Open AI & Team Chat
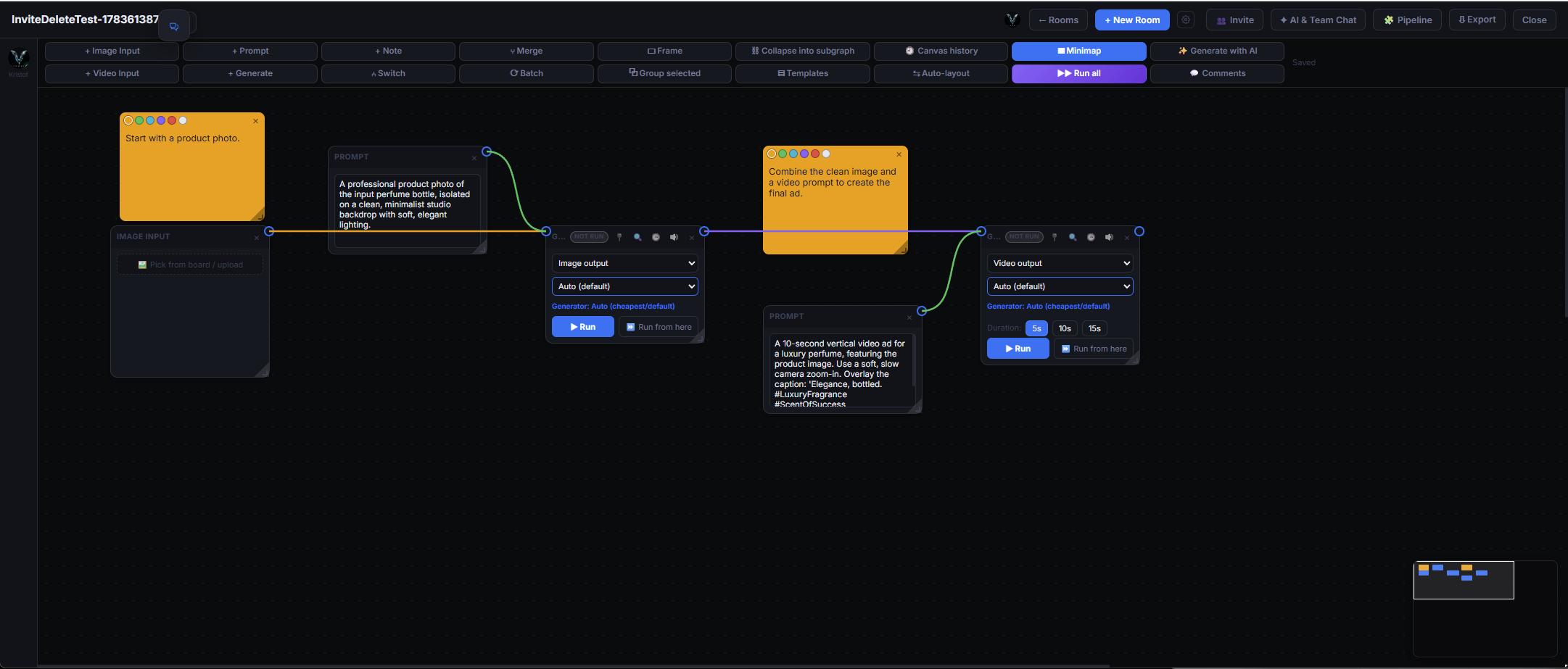 (x=1318, y=20)
